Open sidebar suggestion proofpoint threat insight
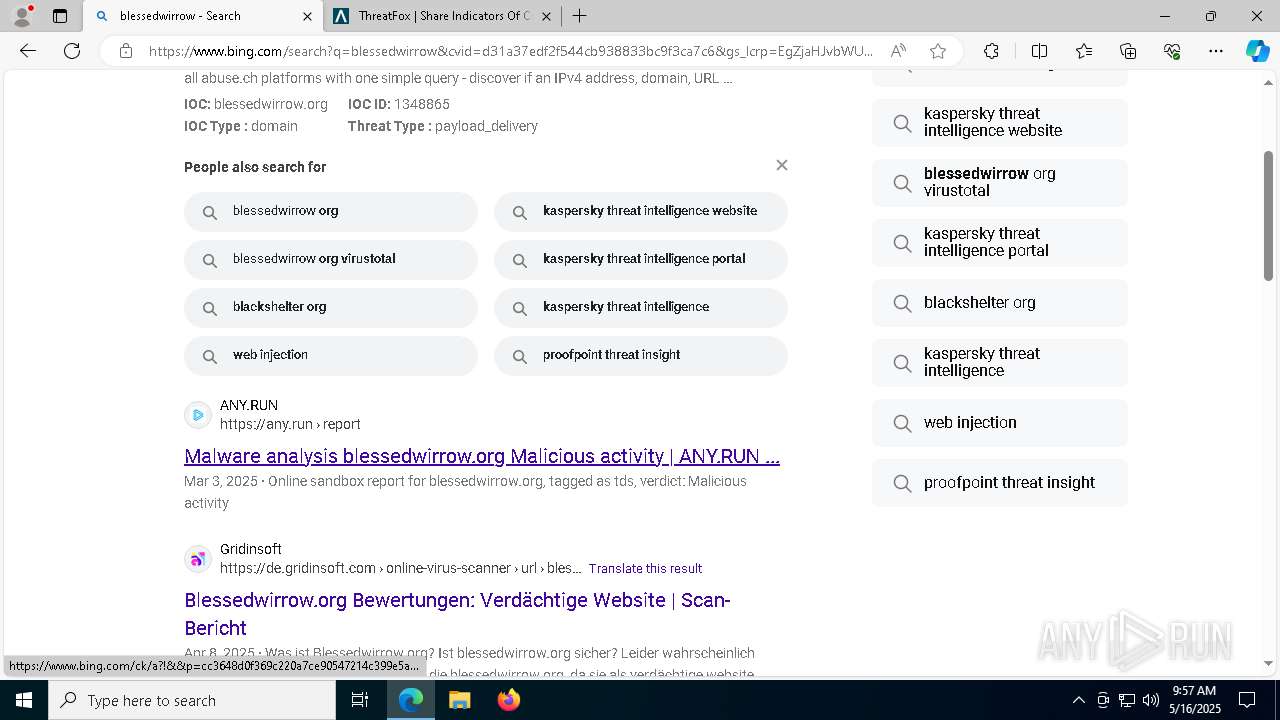The image size is (1280, 720). click(1000, 482)
